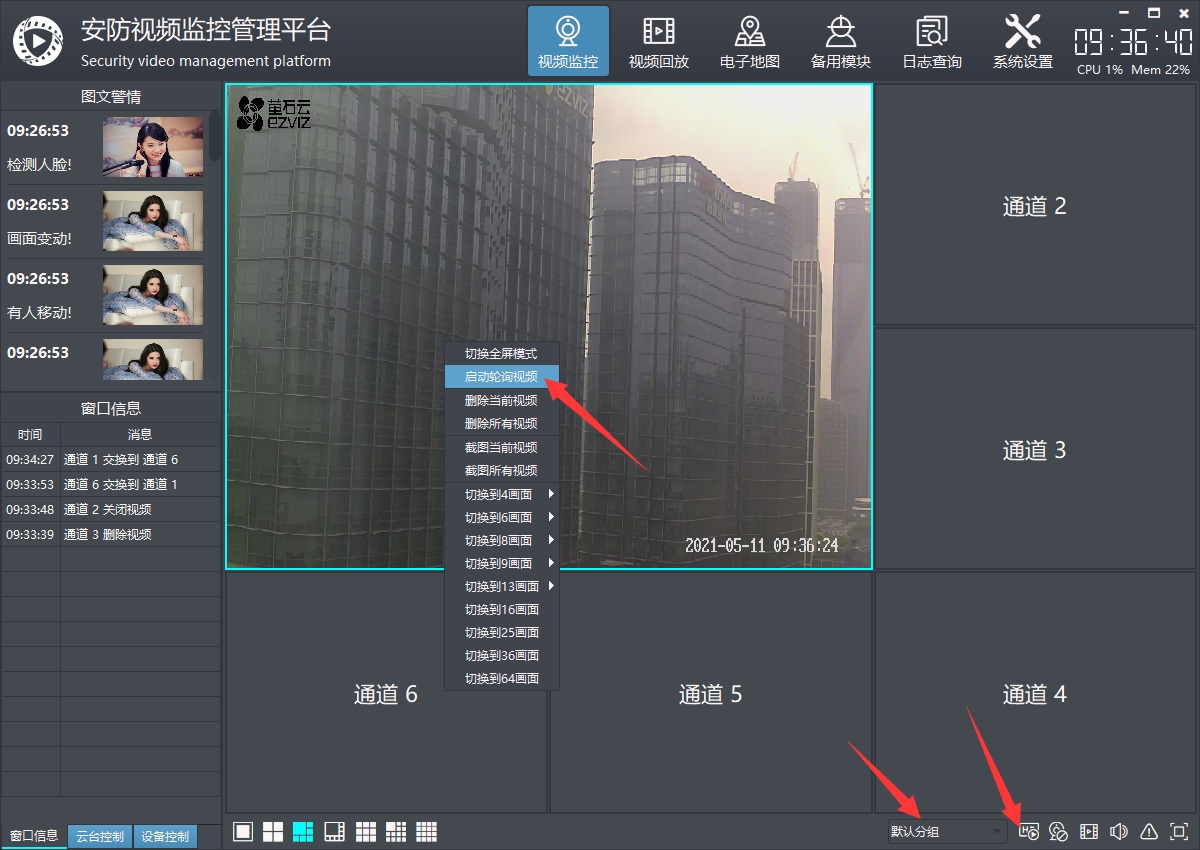The width and height of the screenshot is (1200, 850).
Task: Click the start polling video icon in bottom toolbar
Action: tap(1029, 831)
